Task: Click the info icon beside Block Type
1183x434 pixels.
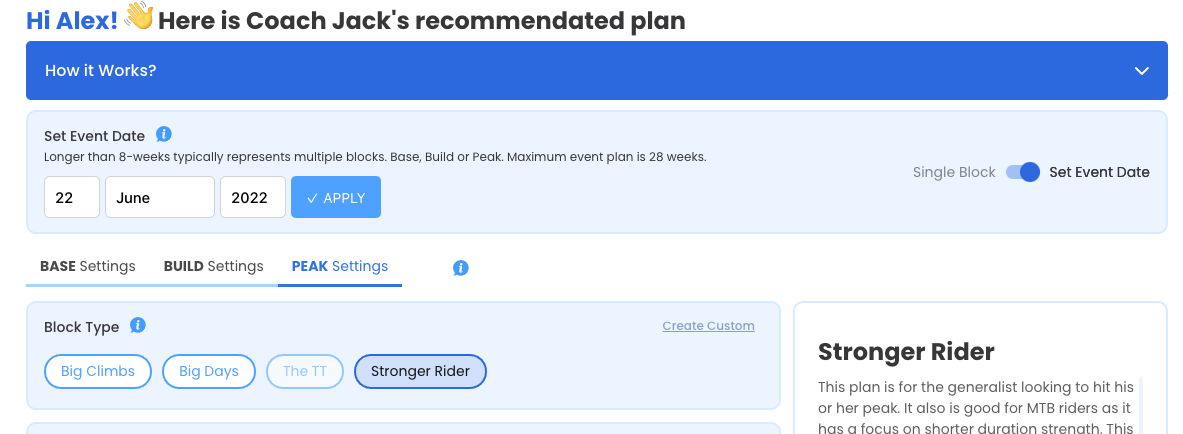Action: click(137, 325)
